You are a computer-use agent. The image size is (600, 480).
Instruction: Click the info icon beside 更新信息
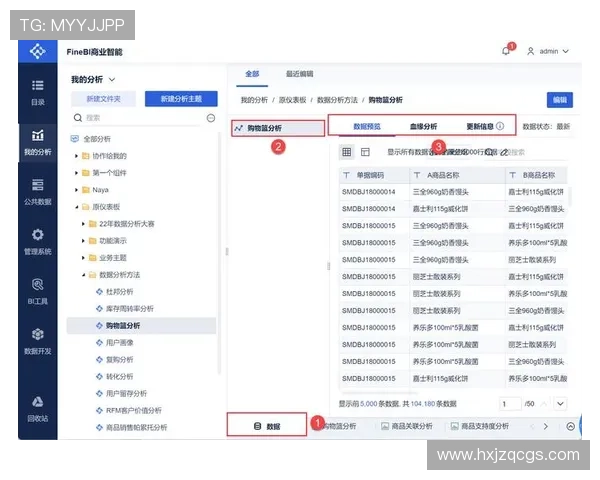click(x=500, y=126)
